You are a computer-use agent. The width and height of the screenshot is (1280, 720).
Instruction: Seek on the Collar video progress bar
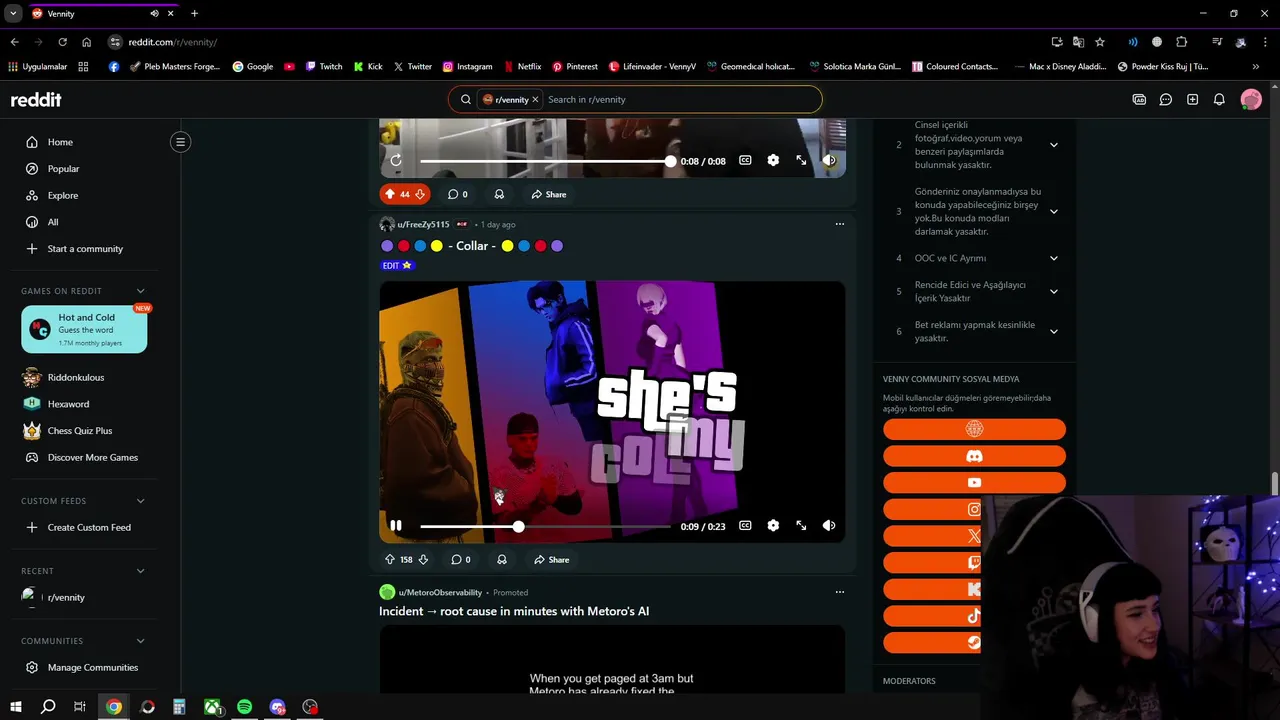[x=545, y=526]
